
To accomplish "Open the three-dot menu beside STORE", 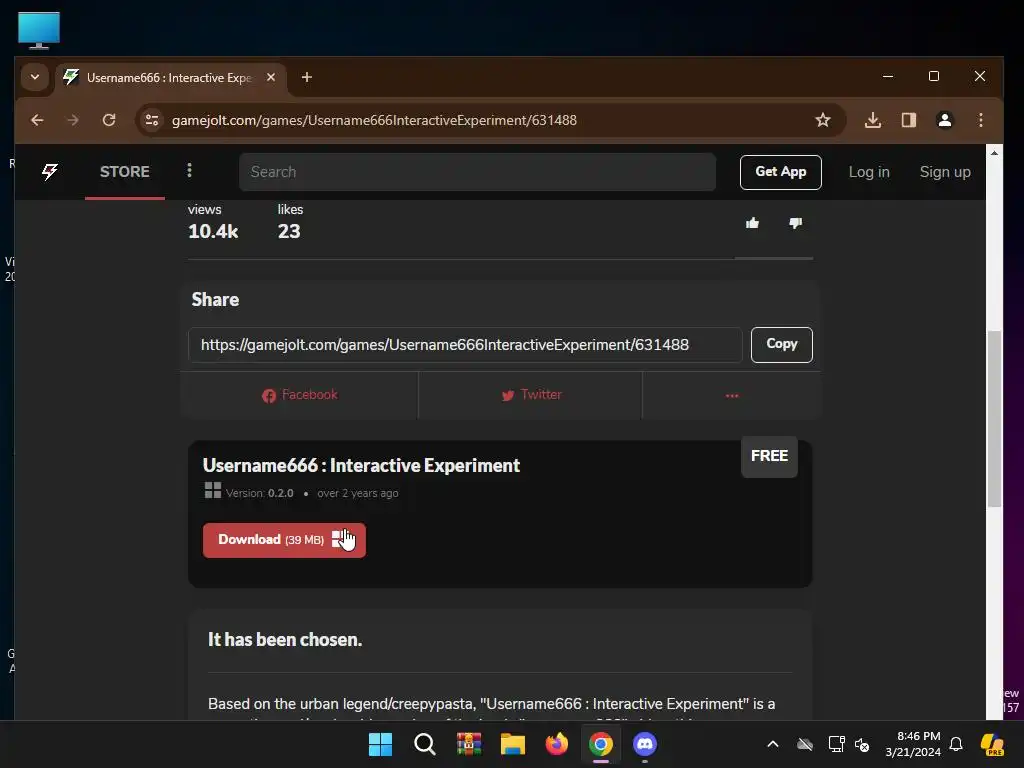I will click(189, 171).
